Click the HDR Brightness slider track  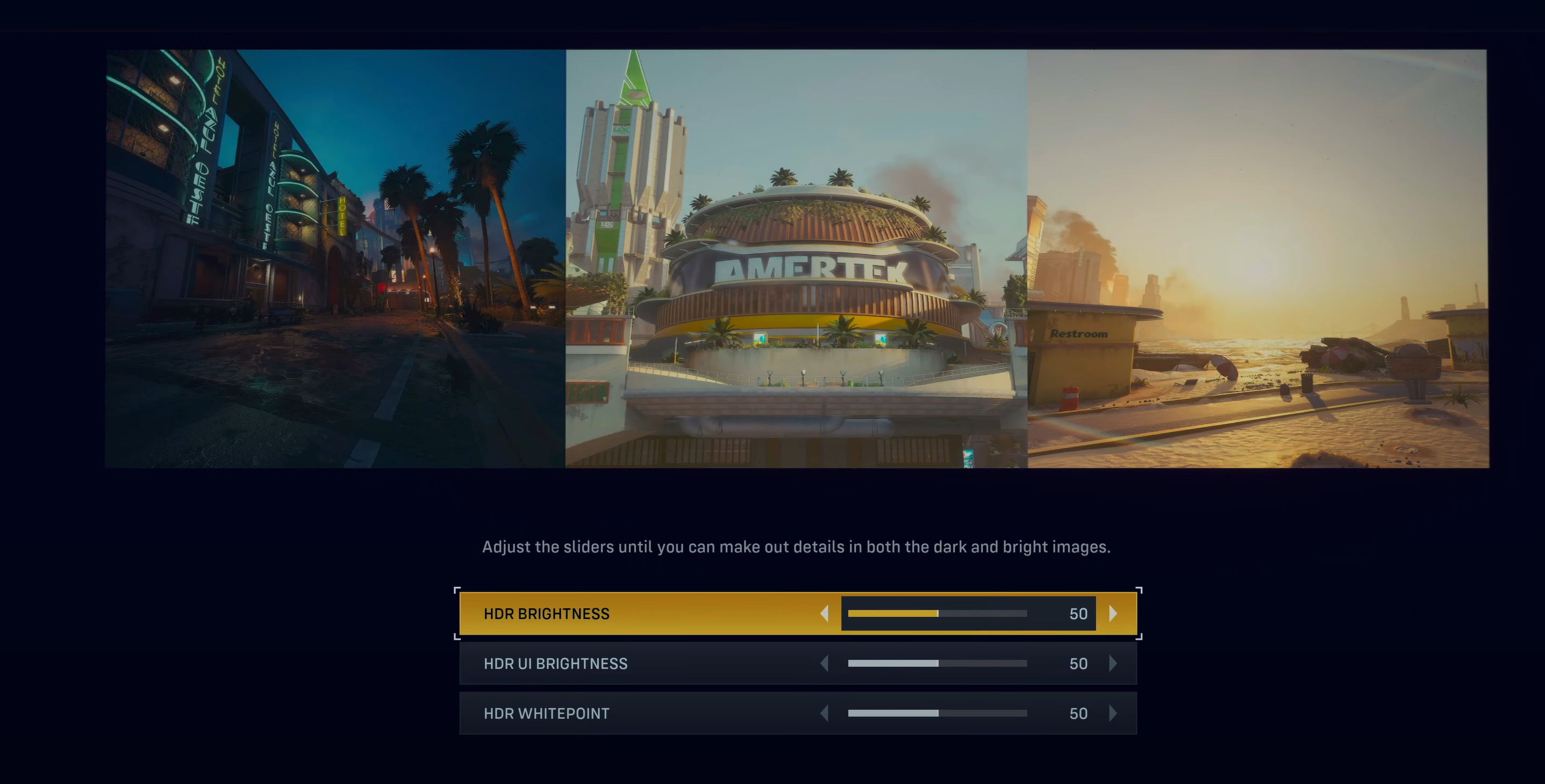[938, 614]
